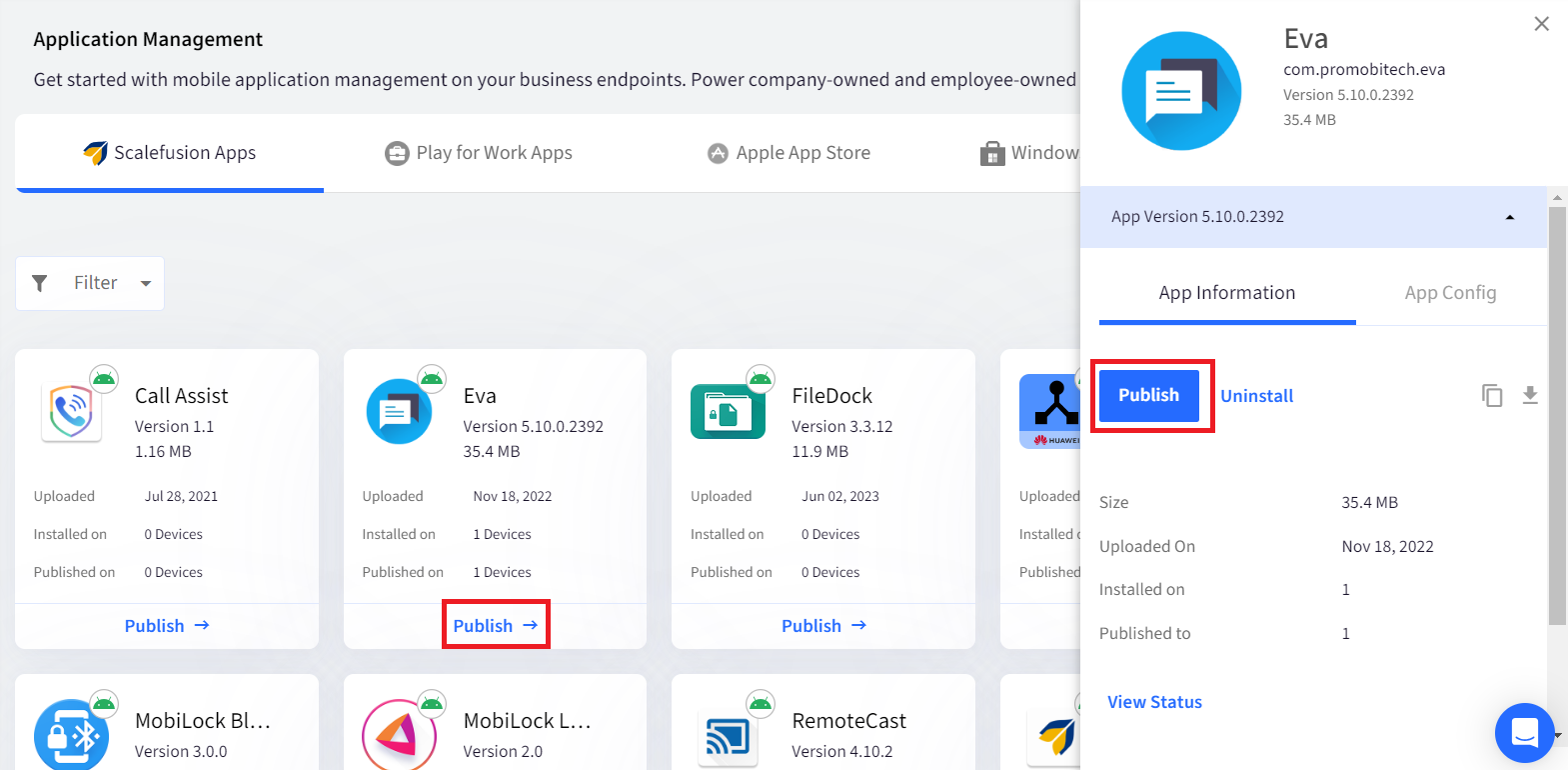
Task: Click Android badge on Eva card
Action: 432,378
